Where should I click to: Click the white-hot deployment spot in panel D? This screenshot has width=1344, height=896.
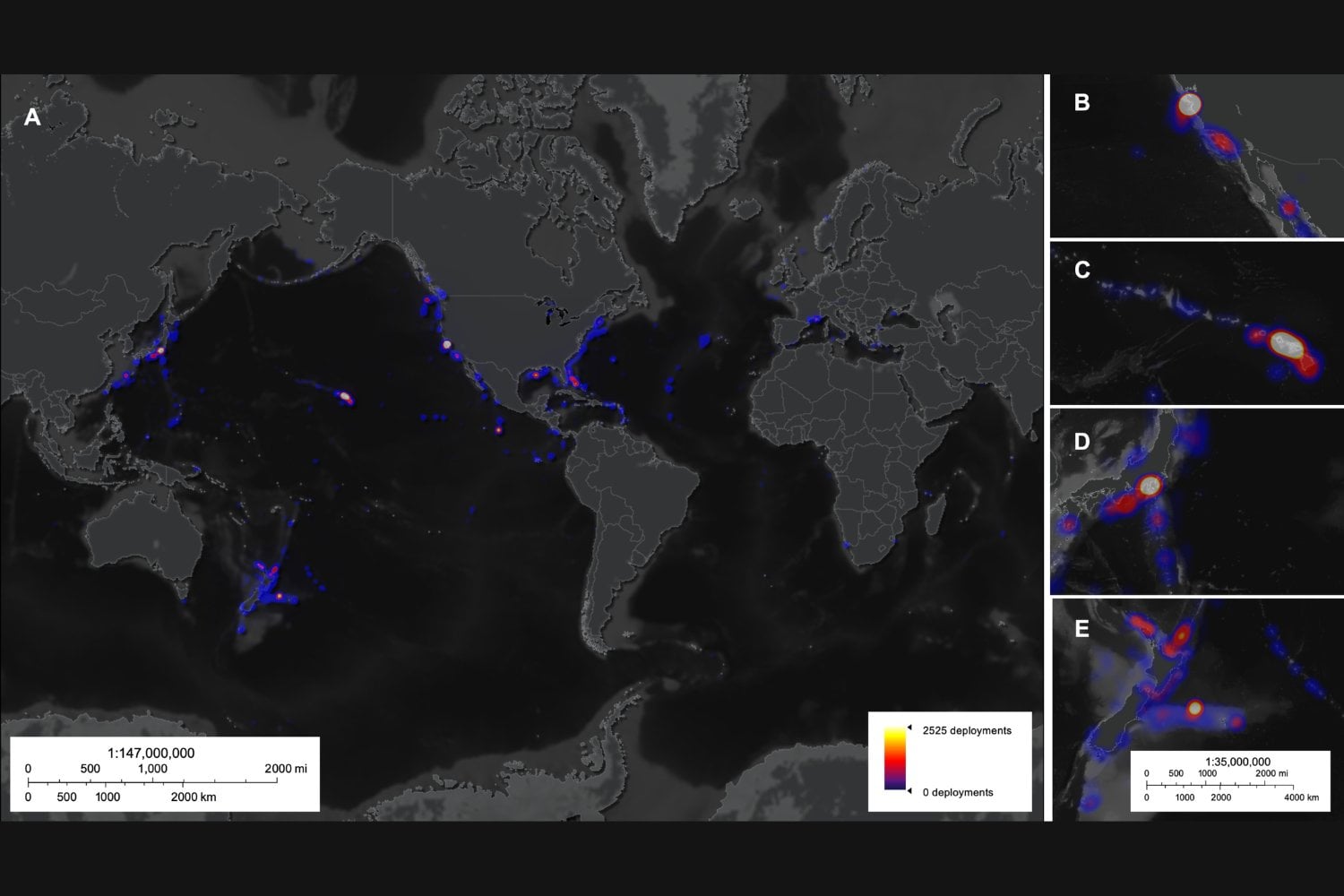pyautogui.click(x=1149, y=486)
